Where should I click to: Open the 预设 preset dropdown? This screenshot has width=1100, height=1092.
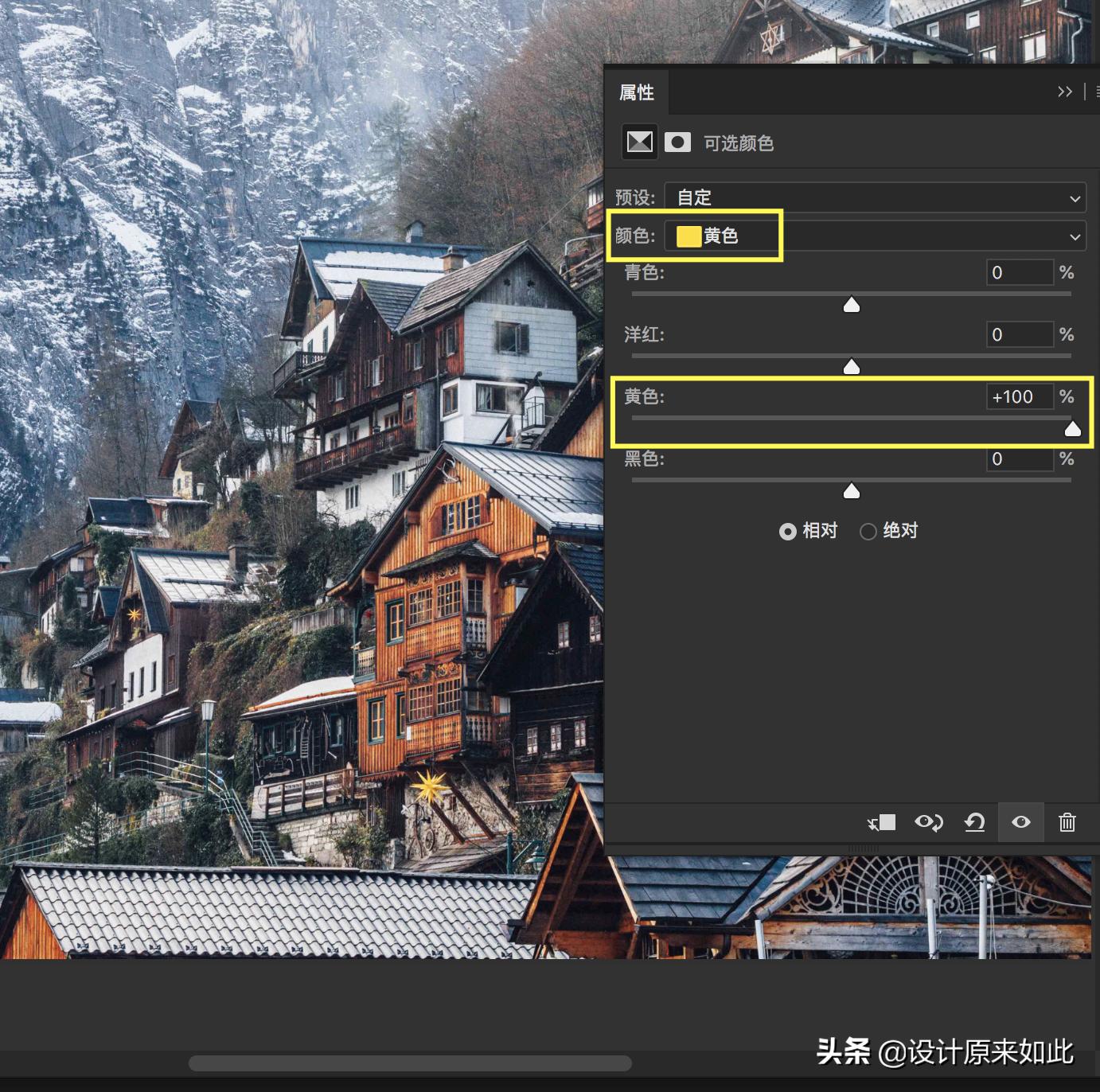pyautogui.click(x=876, y=197)
